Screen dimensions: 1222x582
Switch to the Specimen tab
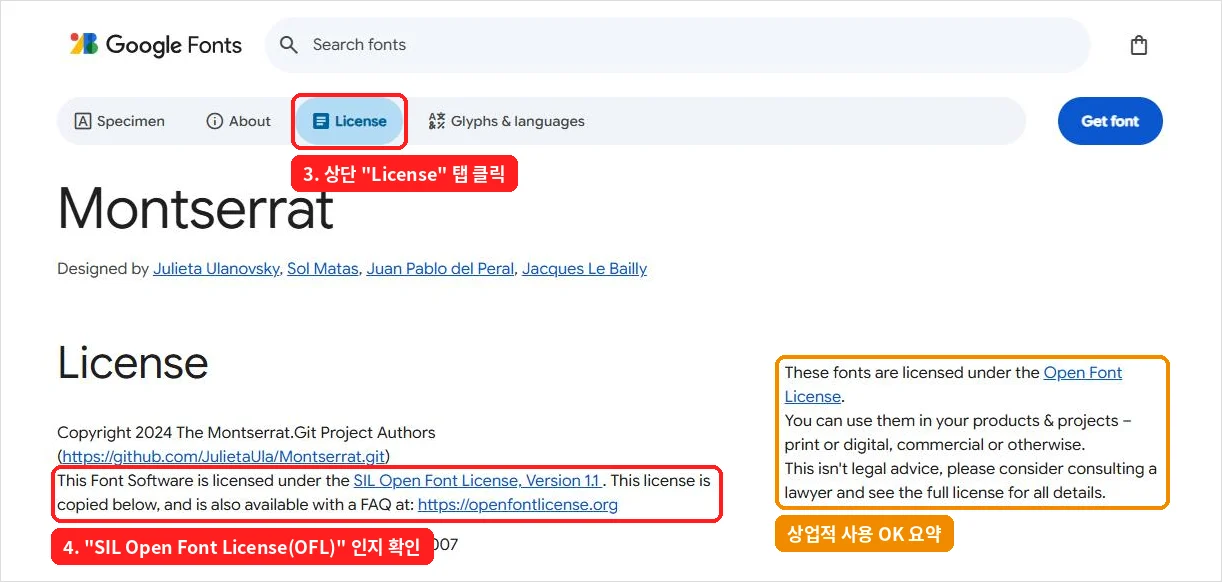click(x=119, y=121)
